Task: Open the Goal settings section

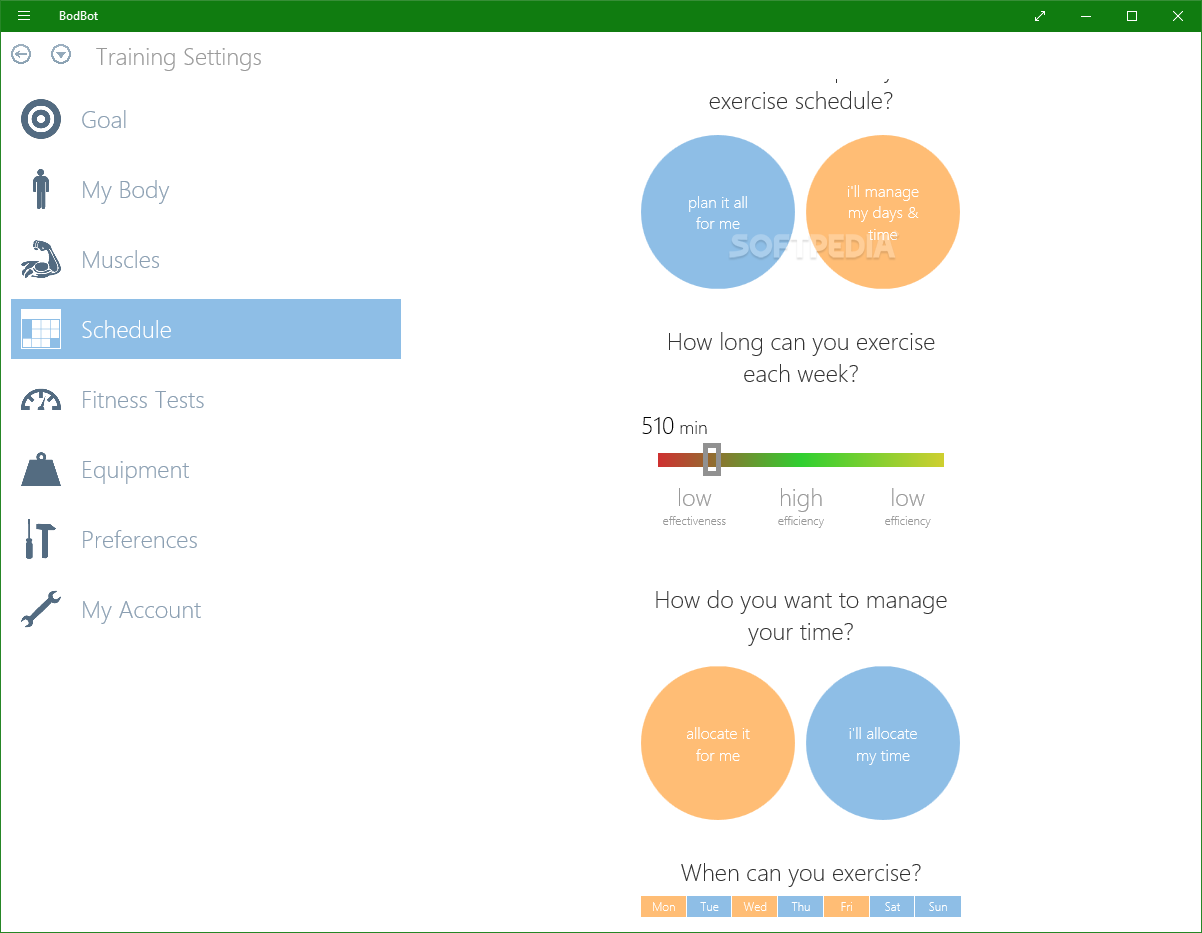Action: pyautogui.click(x=206, y=120)
